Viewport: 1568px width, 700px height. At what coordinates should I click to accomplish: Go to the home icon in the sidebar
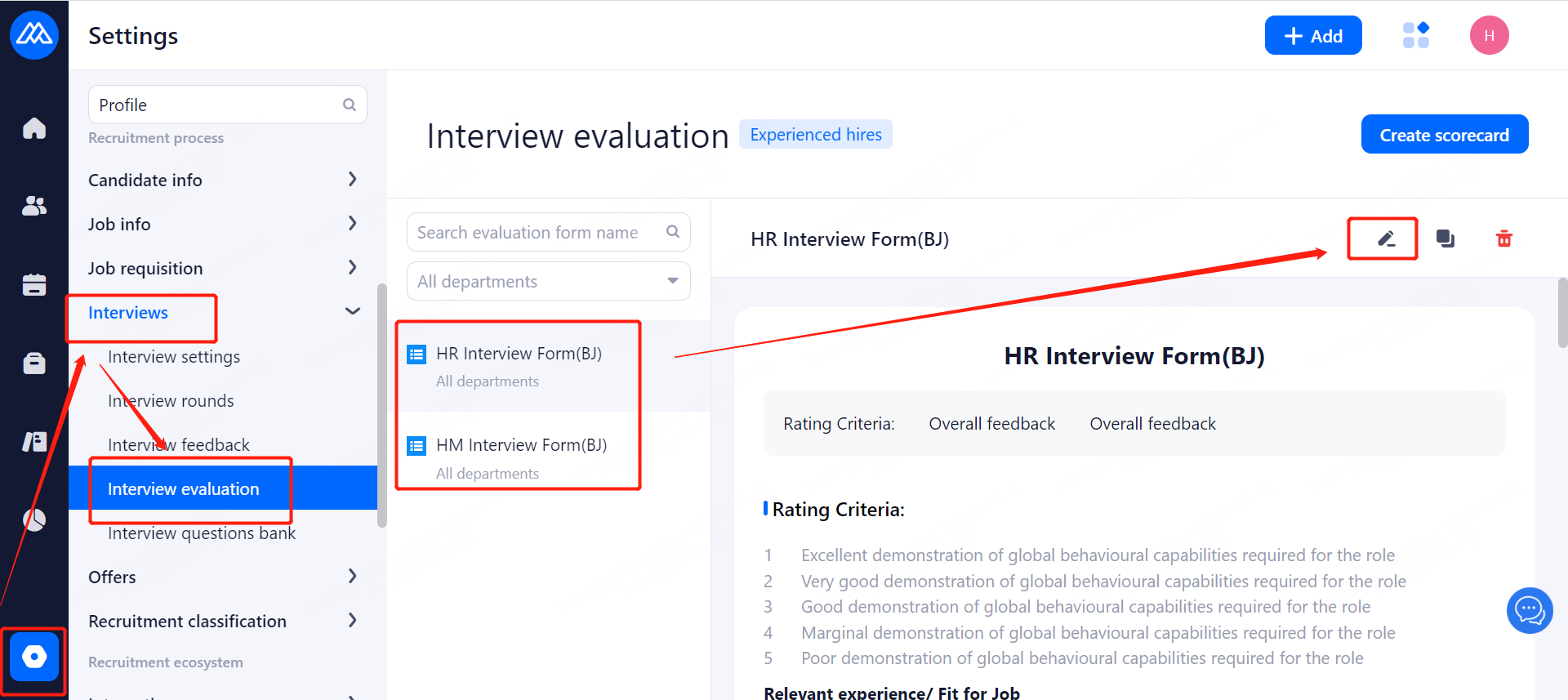tap(34, 128)
